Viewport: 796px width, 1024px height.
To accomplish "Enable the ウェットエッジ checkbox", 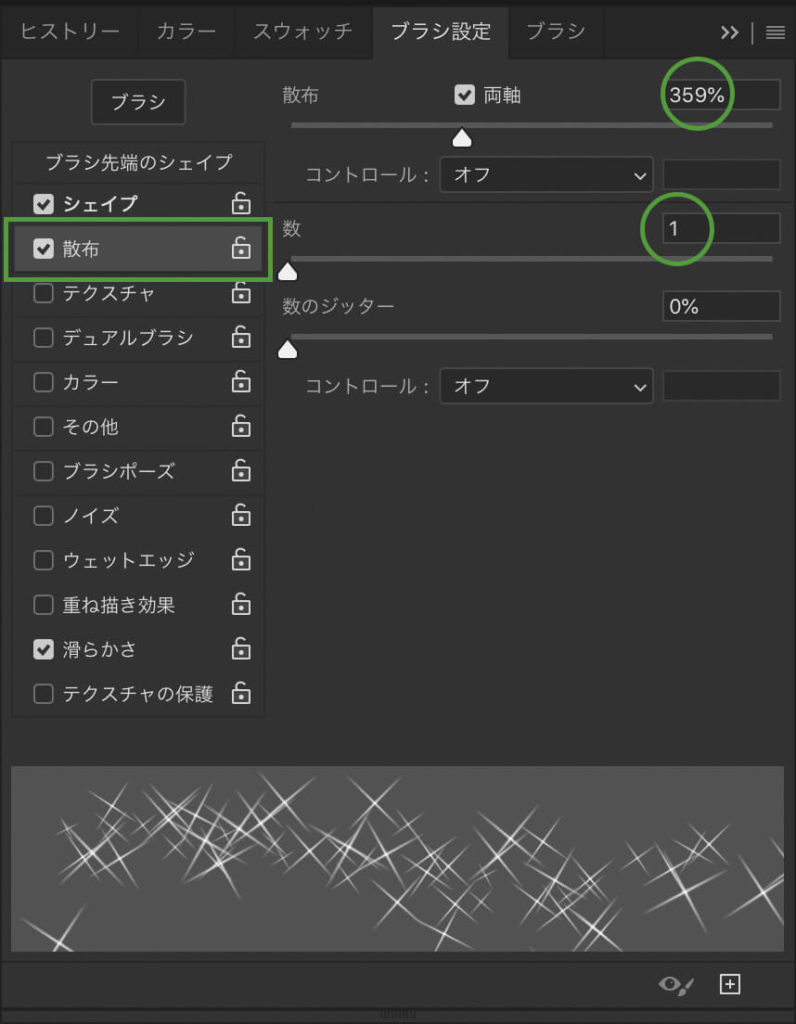I will pyautogui.click(x=43, y=560).
